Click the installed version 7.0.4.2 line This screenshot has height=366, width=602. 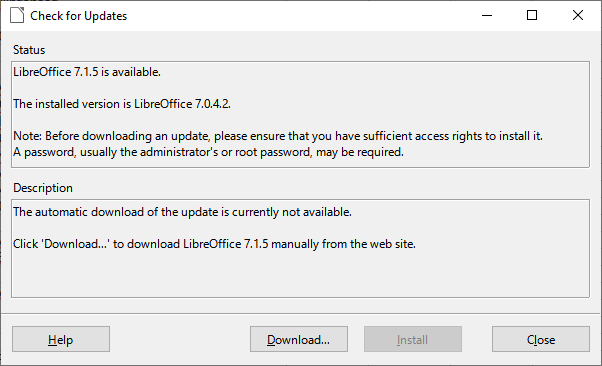(122, 104)
